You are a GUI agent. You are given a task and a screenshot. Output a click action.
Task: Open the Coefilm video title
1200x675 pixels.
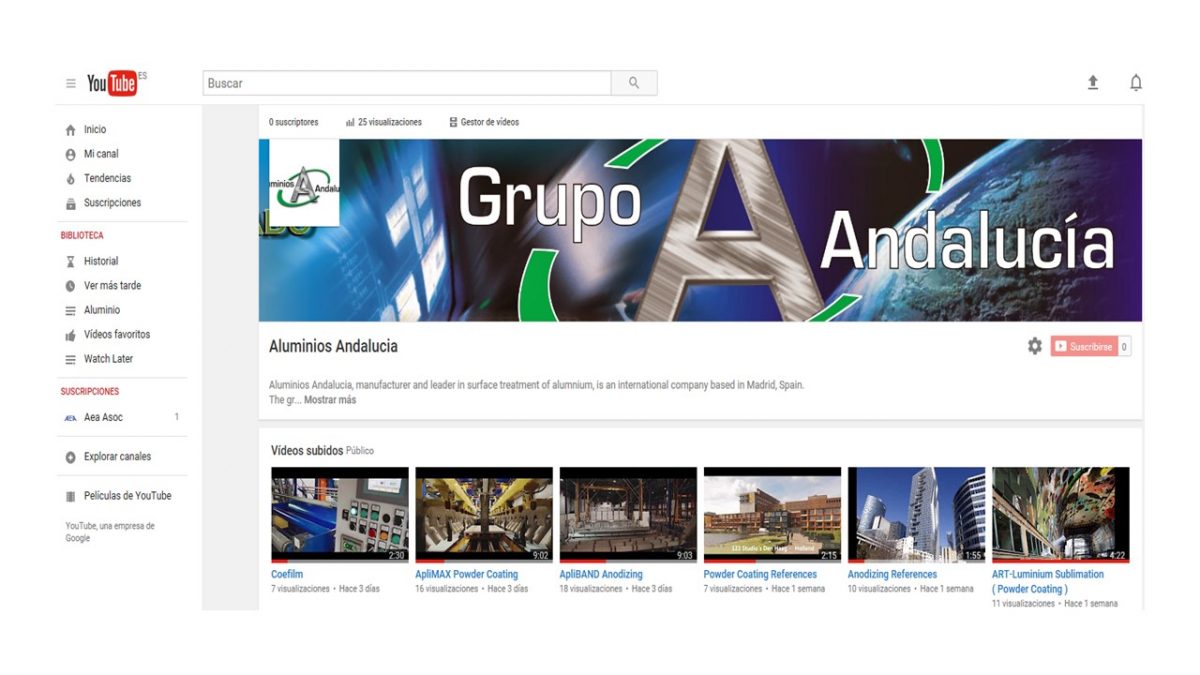point(287,574)
